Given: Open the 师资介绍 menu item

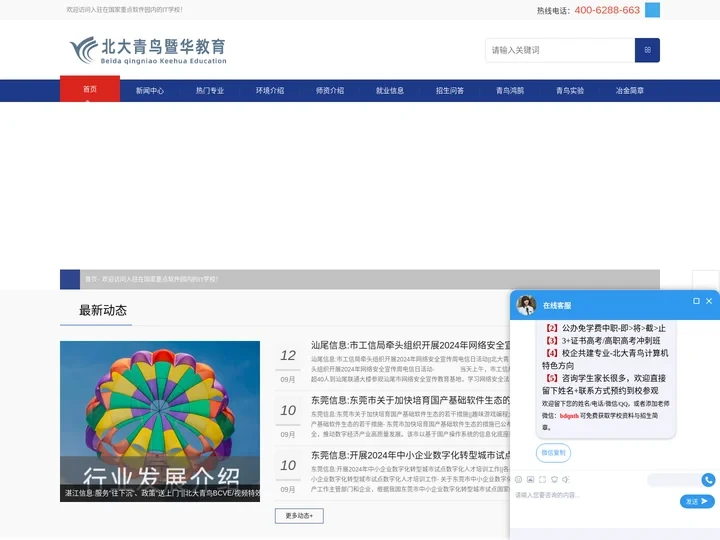Looking at the screenshot, I should pyautogui.click(x=330, y=91).
